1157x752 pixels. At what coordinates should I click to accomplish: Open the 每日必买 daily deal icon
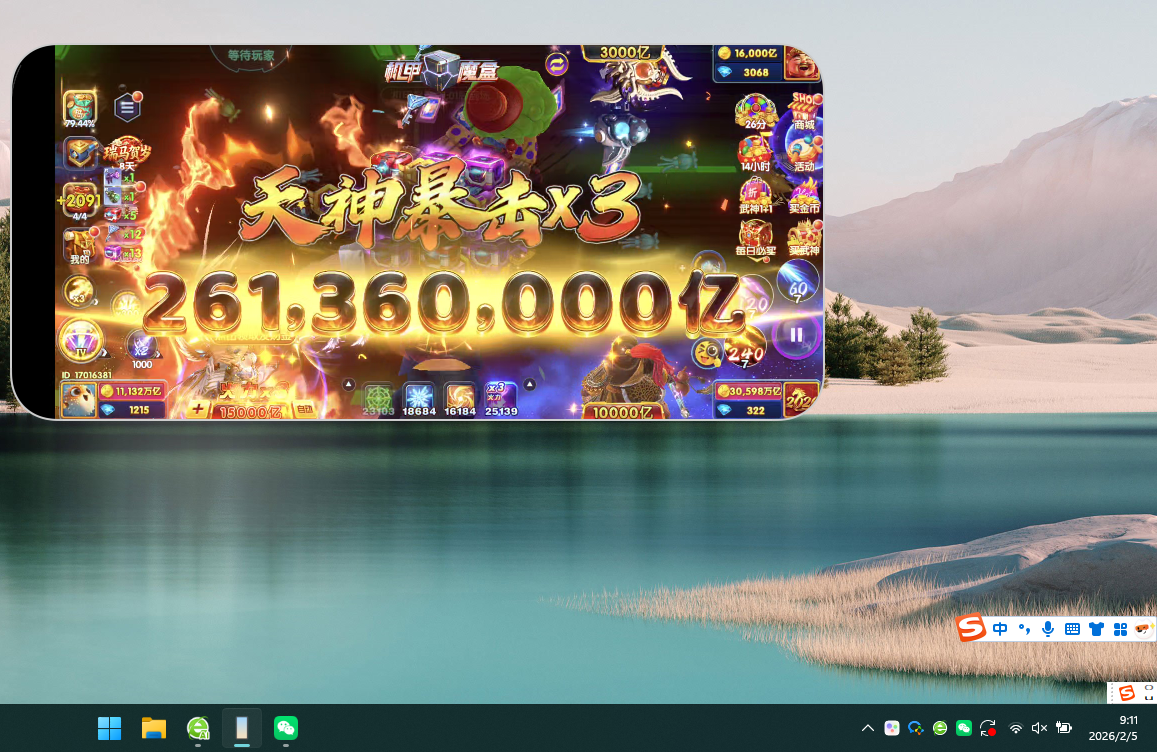pyautogui.click(x=756, y=237)
